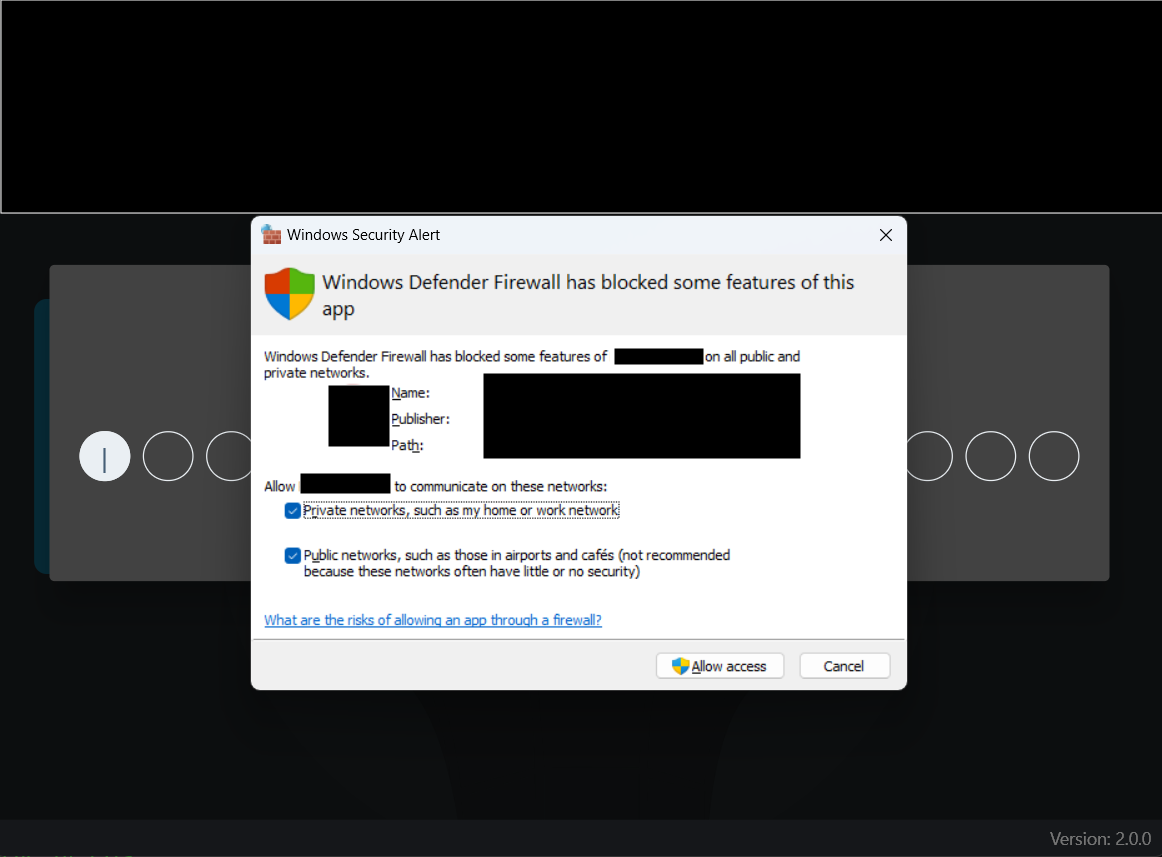The image size is (1162, 857).
Task: Click the Version 2.0.0 text
Action: (x=1100, y=838)
